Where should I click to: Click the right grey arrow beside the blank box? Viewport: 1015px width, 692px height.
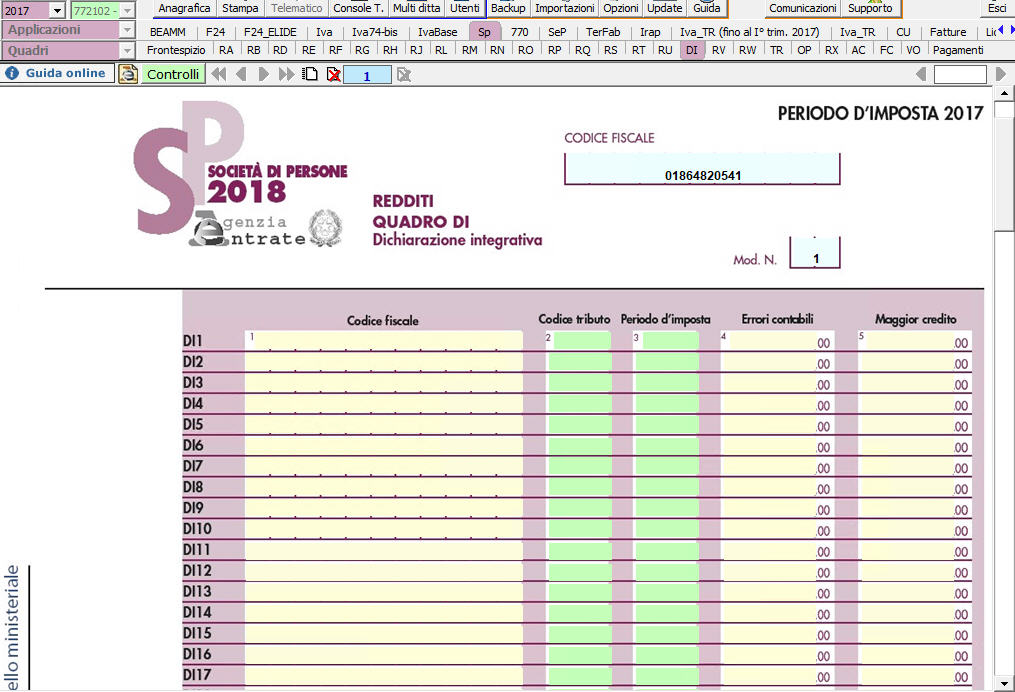pyautogui.click(x=1001, y=74)
